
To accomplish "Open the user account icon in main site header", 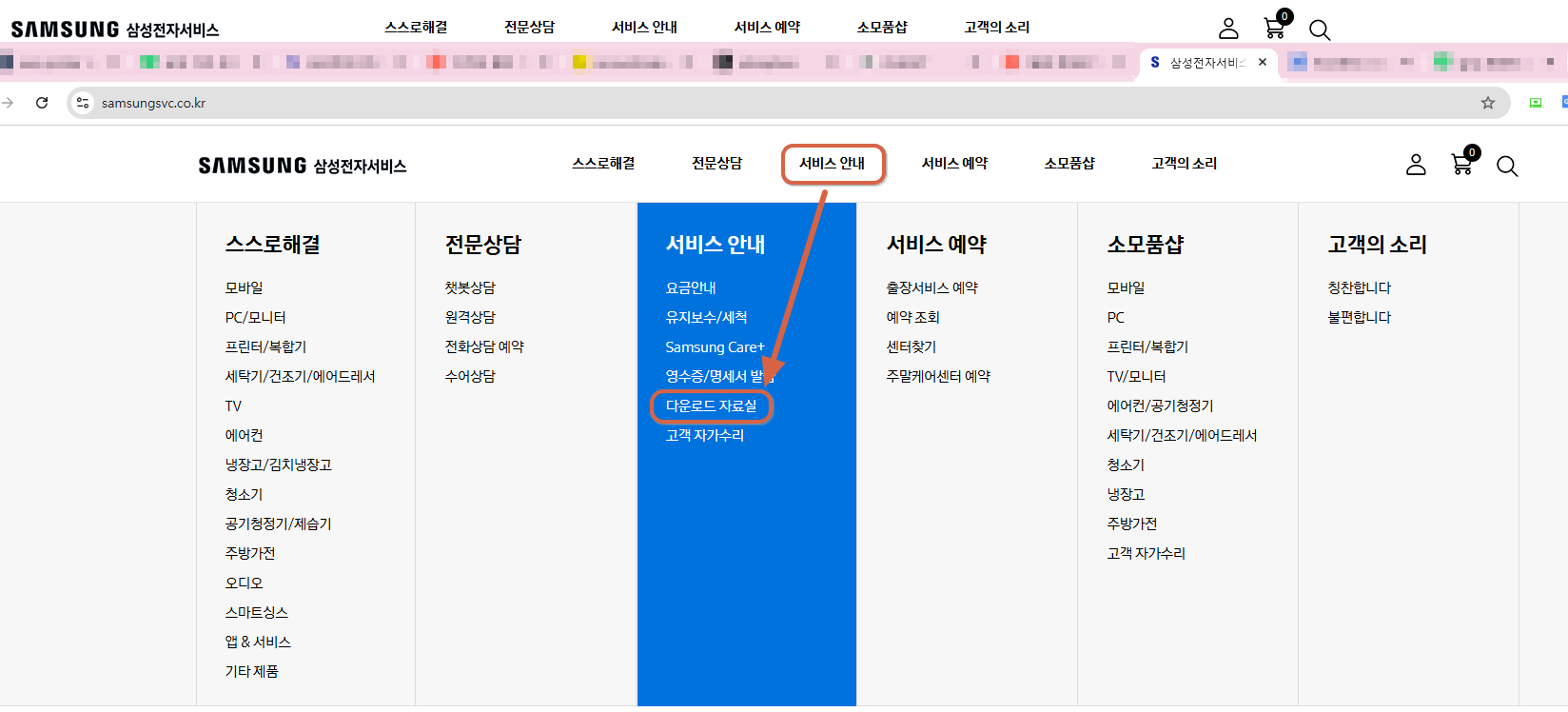I will click(x=1416, y=165).
